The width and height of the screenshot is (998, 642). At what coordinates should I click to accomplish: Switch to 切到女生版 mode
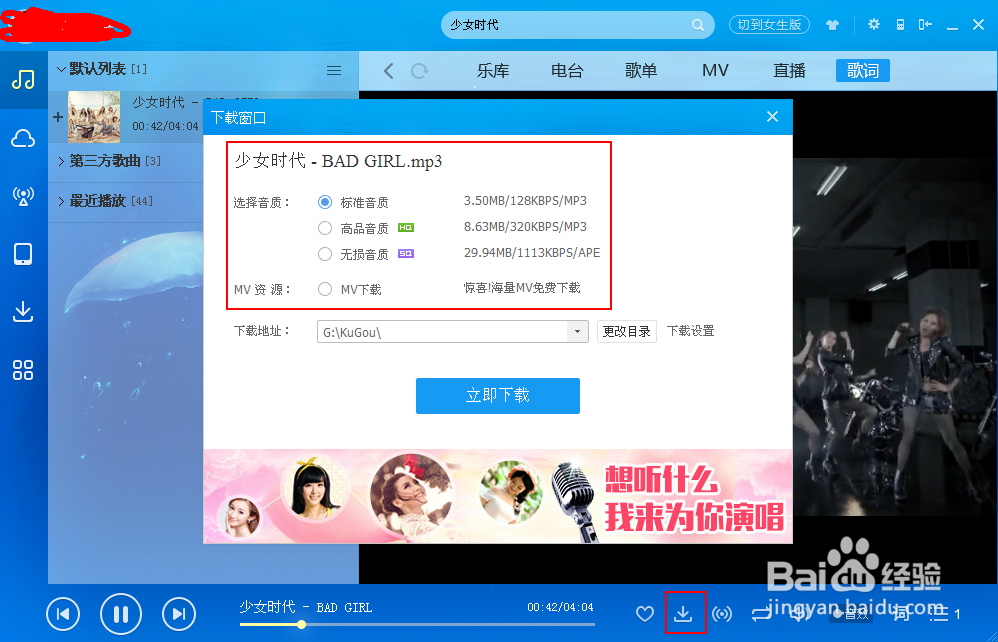click(769, 25)
